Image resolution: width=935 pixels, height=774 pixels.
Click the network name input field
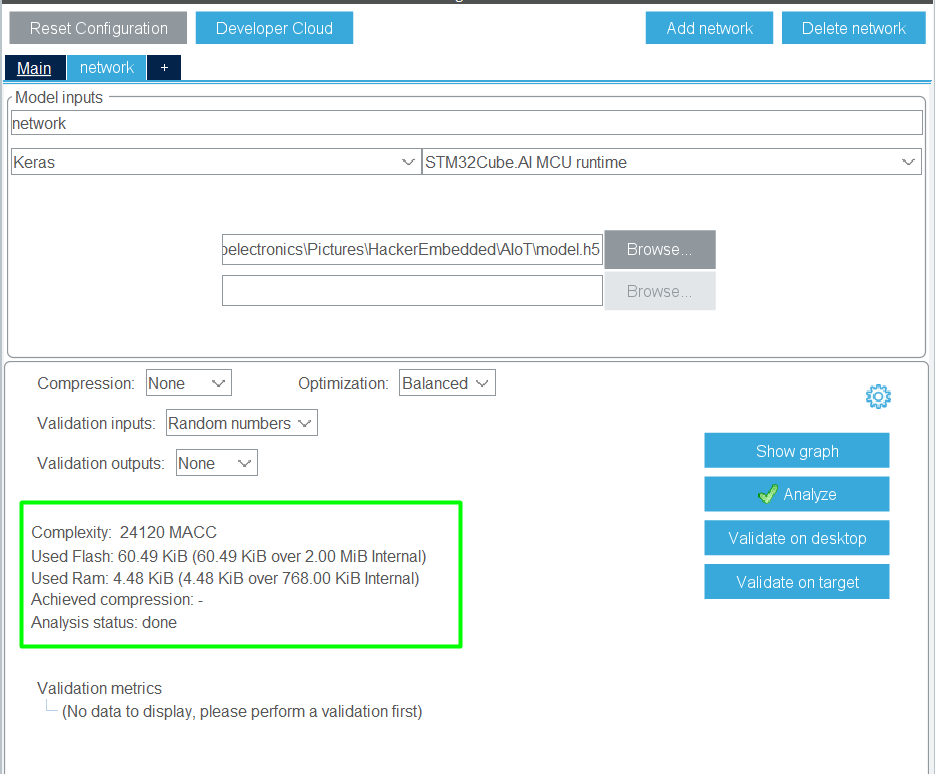click(x=466, y=123)
